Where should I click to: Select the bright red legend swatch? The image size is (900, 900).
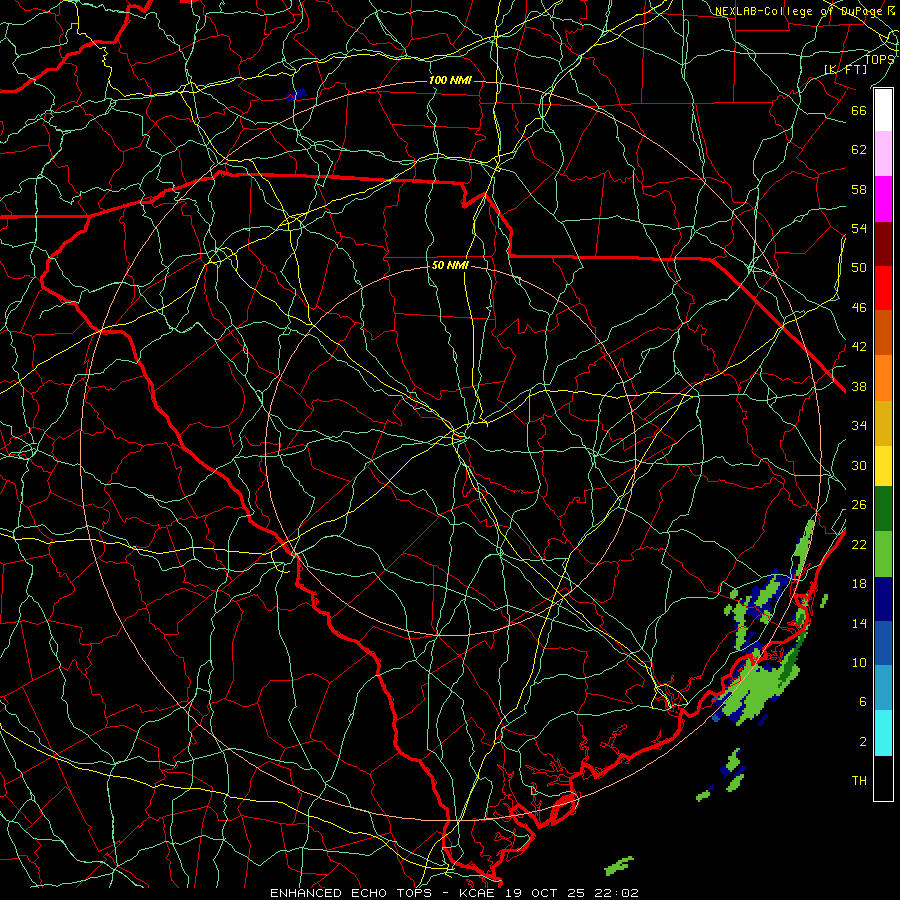click(x=883, y=288)
